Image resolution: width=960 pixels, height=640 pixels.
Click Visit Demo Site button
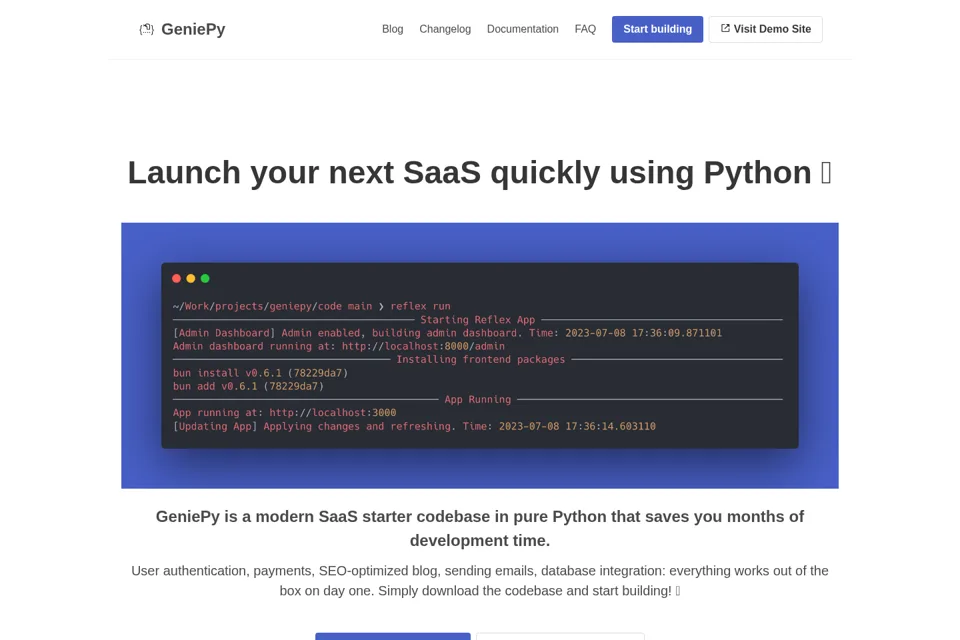(765, 29)
